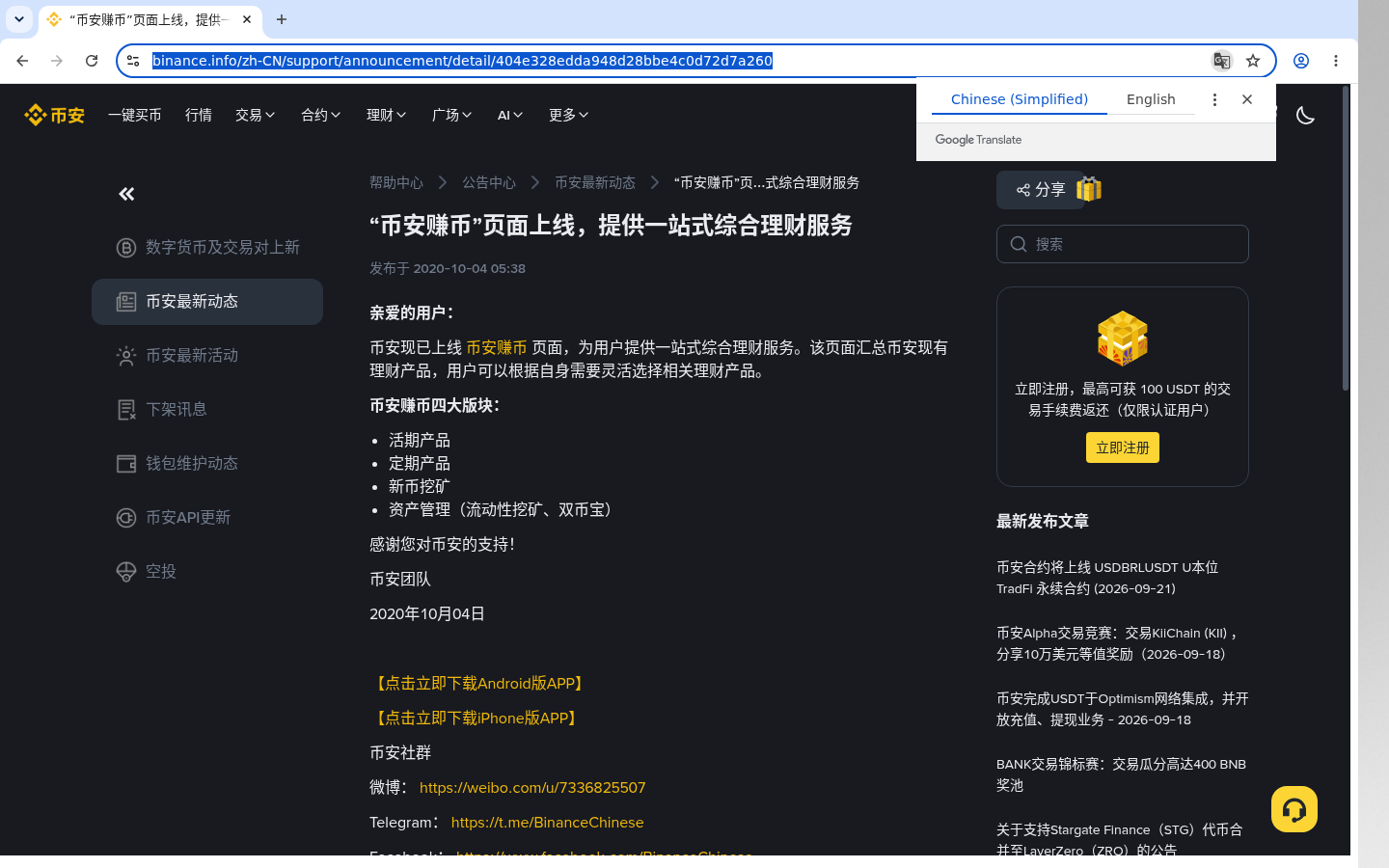Click the 立即注册 button
Image resolution: width=1389 pixels, height=868 pixels.
[x=1123, y=448]
